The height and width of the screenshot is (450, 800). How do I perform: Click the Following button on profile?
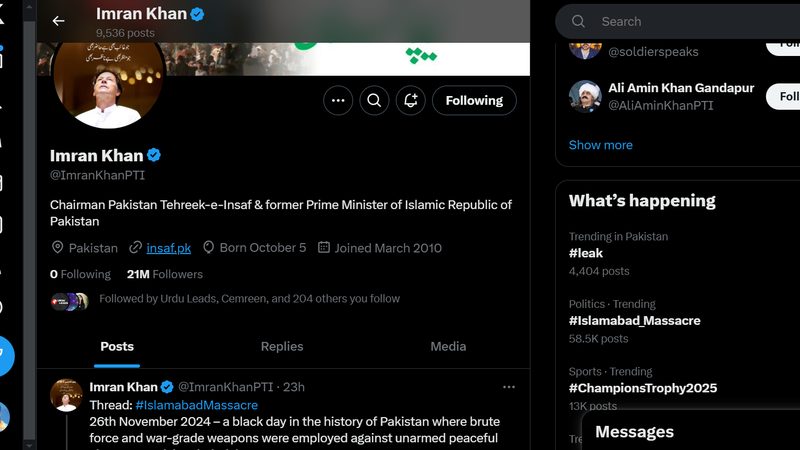click(474, 101)
